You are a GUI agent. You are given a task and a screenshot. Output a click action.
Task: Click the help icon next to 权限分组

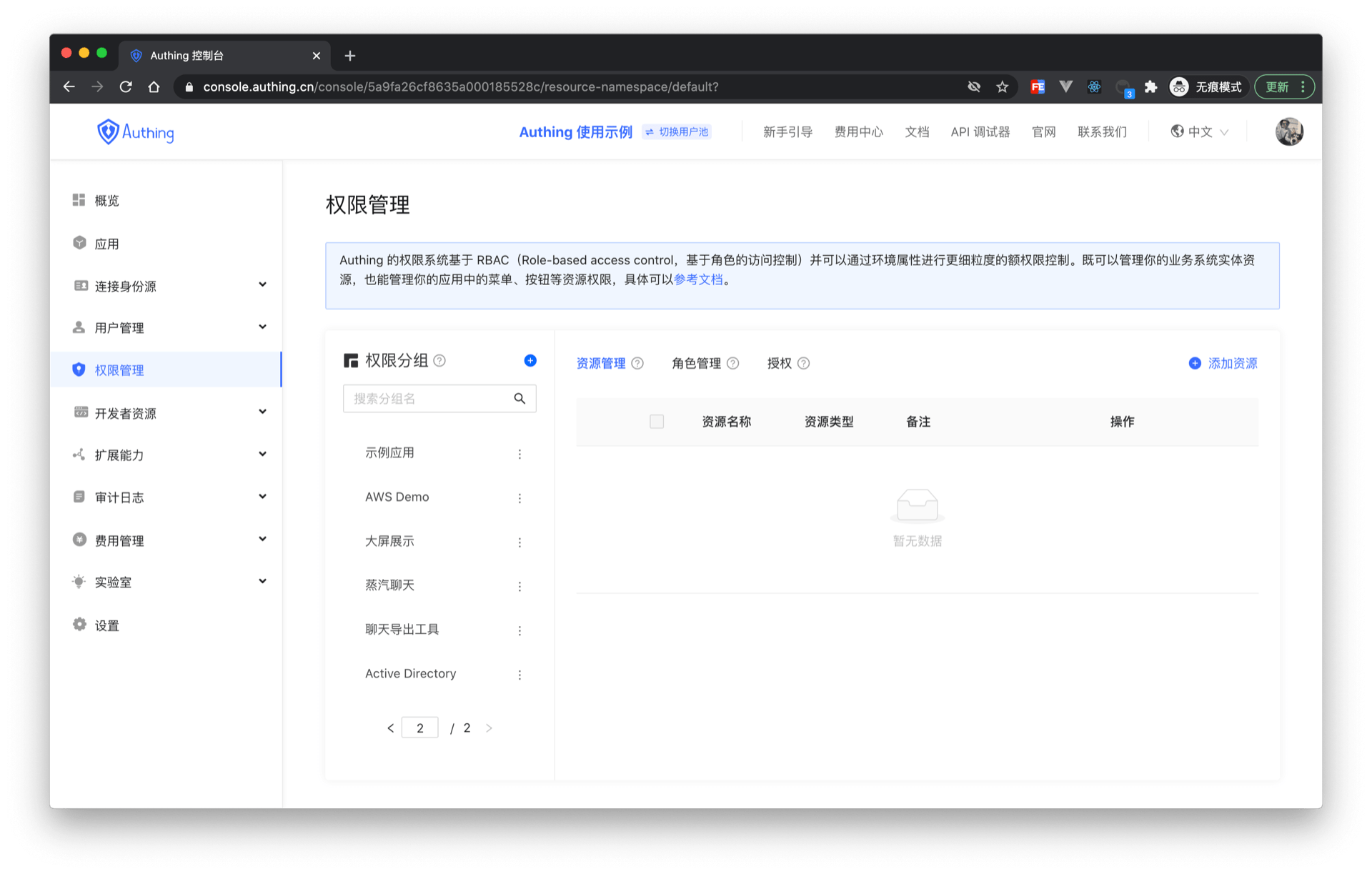click(439, 361)
